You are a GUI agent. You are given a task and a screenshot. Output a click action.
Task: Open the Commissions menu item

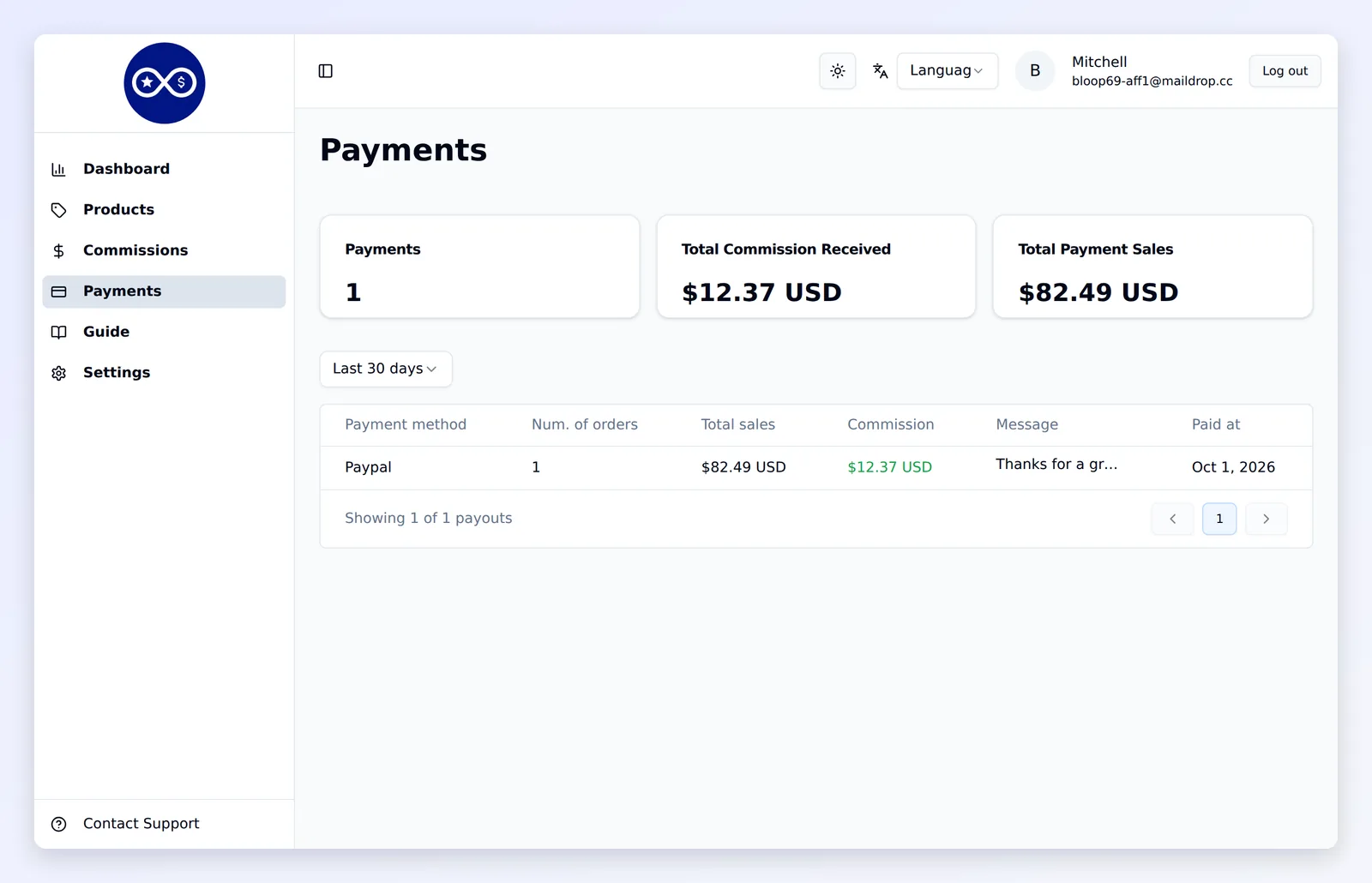164,250
